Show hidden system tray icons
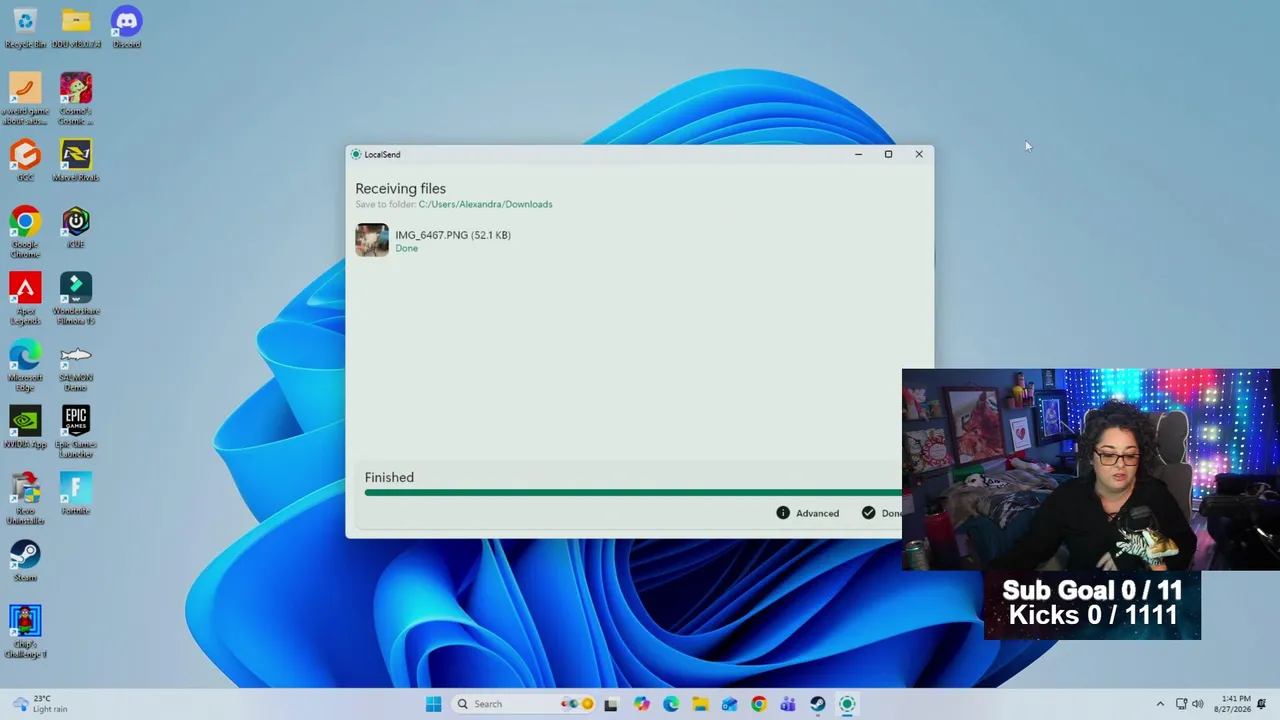 pos(1160,704)
